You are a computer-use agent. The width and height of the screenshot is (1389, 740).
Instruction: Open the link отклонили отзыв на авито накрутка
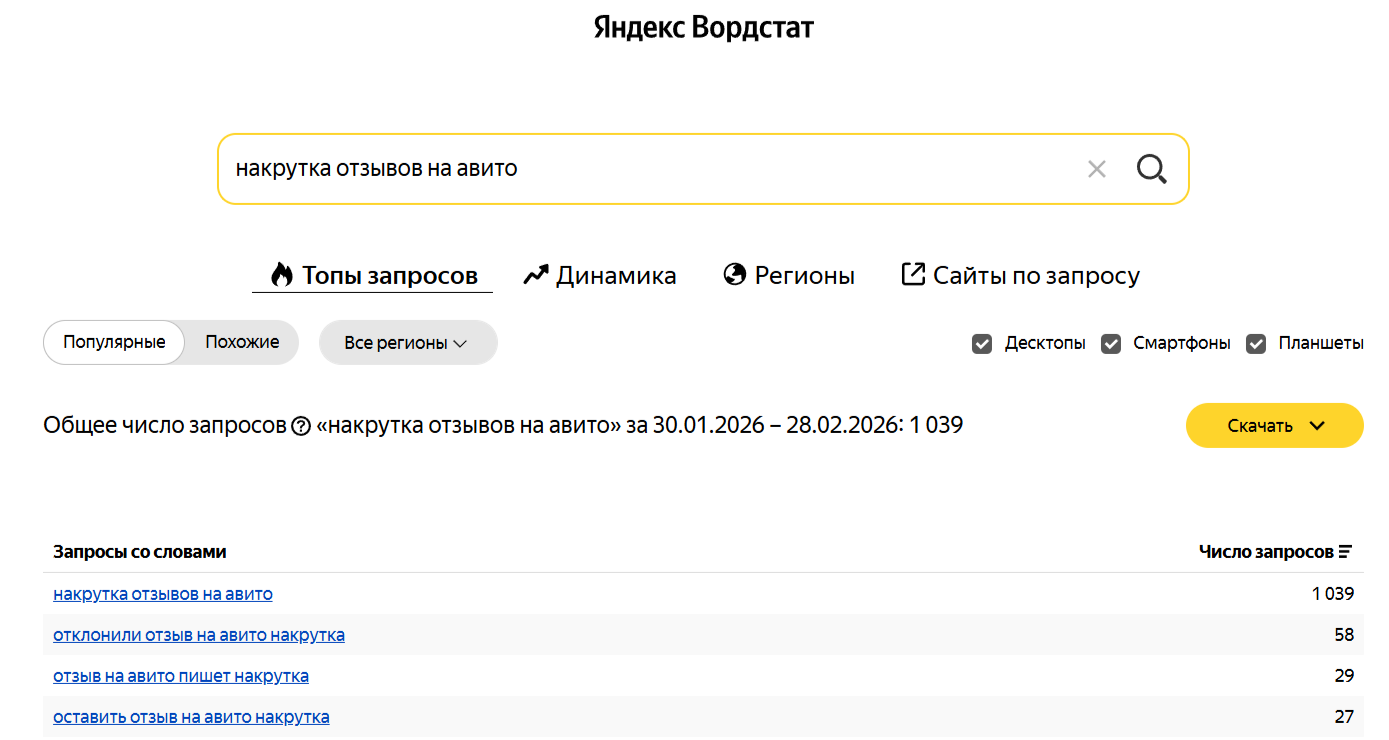point(198,634)
